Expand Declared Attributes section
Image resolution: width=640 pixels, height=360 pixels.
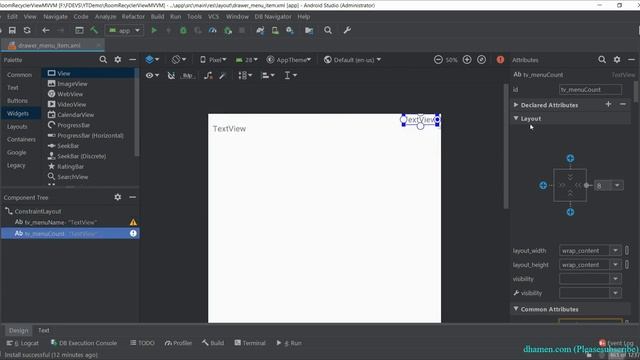pyautogui.click(x=516, y=105)
